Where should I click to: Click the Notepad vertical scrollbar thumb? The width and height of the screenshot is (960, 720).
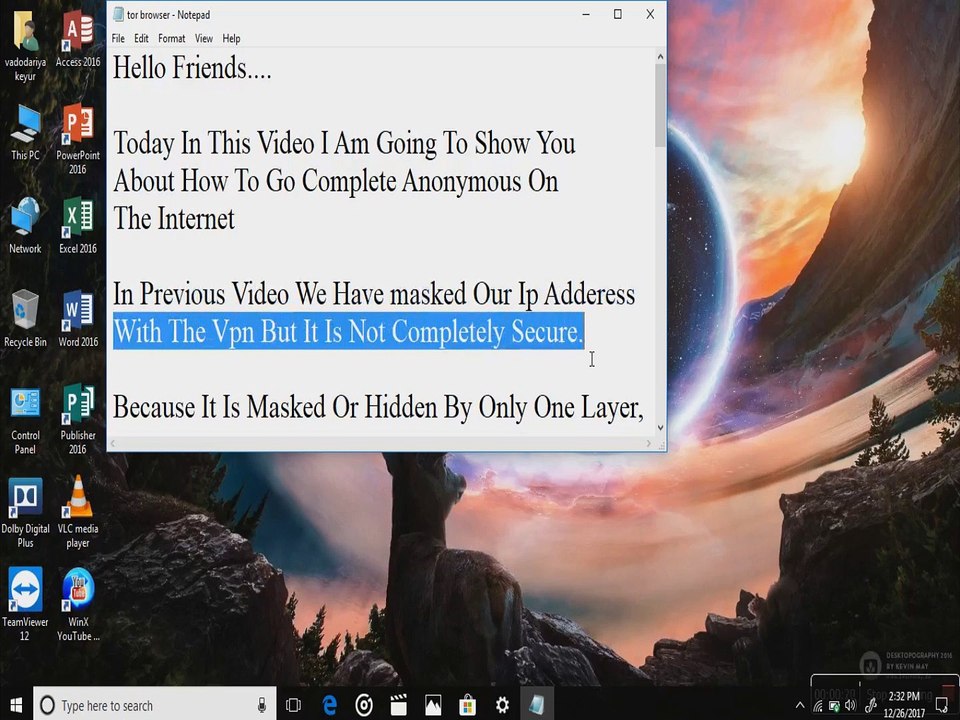click(x=660, y=105)
